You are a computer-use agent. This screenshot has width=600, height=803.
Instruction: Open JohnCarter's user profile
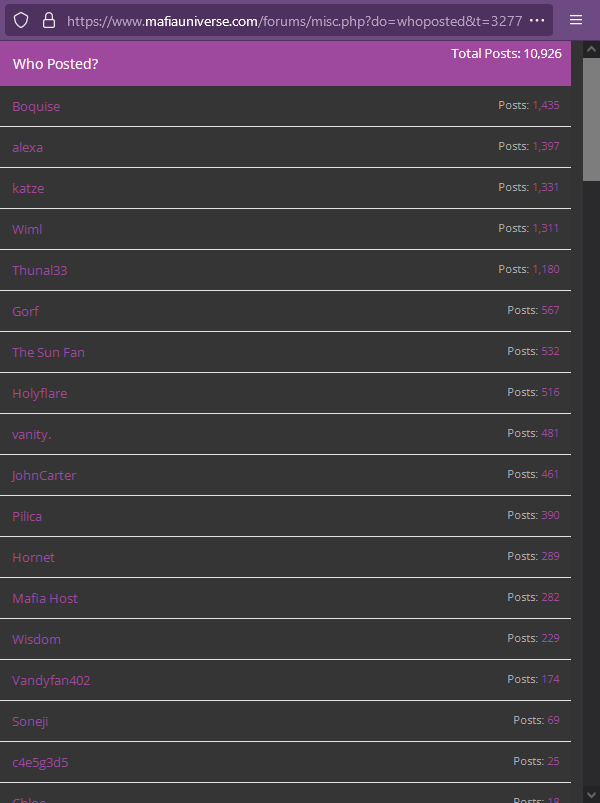click(x=44, y=475)
